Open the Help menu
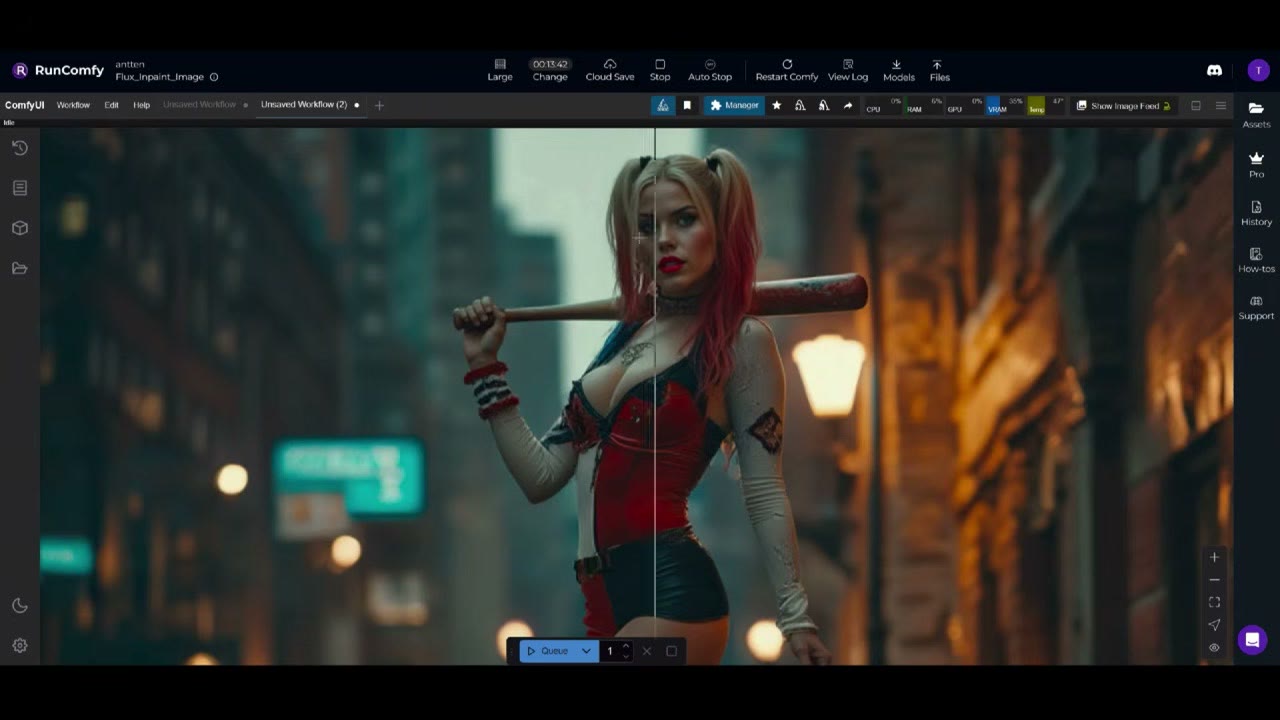The image size is (1280, 720). 142,105
